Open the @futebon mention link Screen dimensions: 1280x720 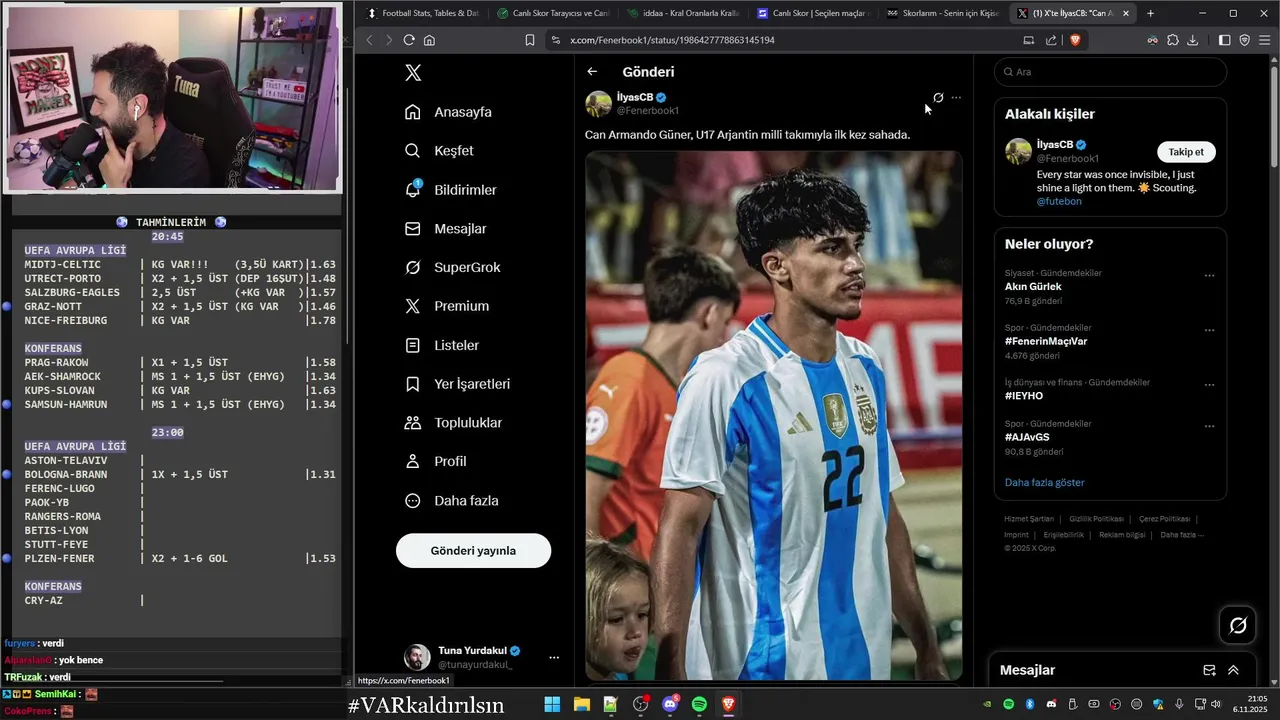click(1059, 201)
